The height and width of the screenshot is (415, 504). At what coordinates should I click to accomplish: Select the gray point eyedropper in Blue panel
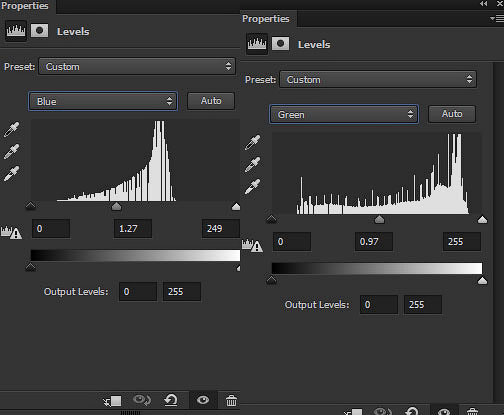(11, 152)
